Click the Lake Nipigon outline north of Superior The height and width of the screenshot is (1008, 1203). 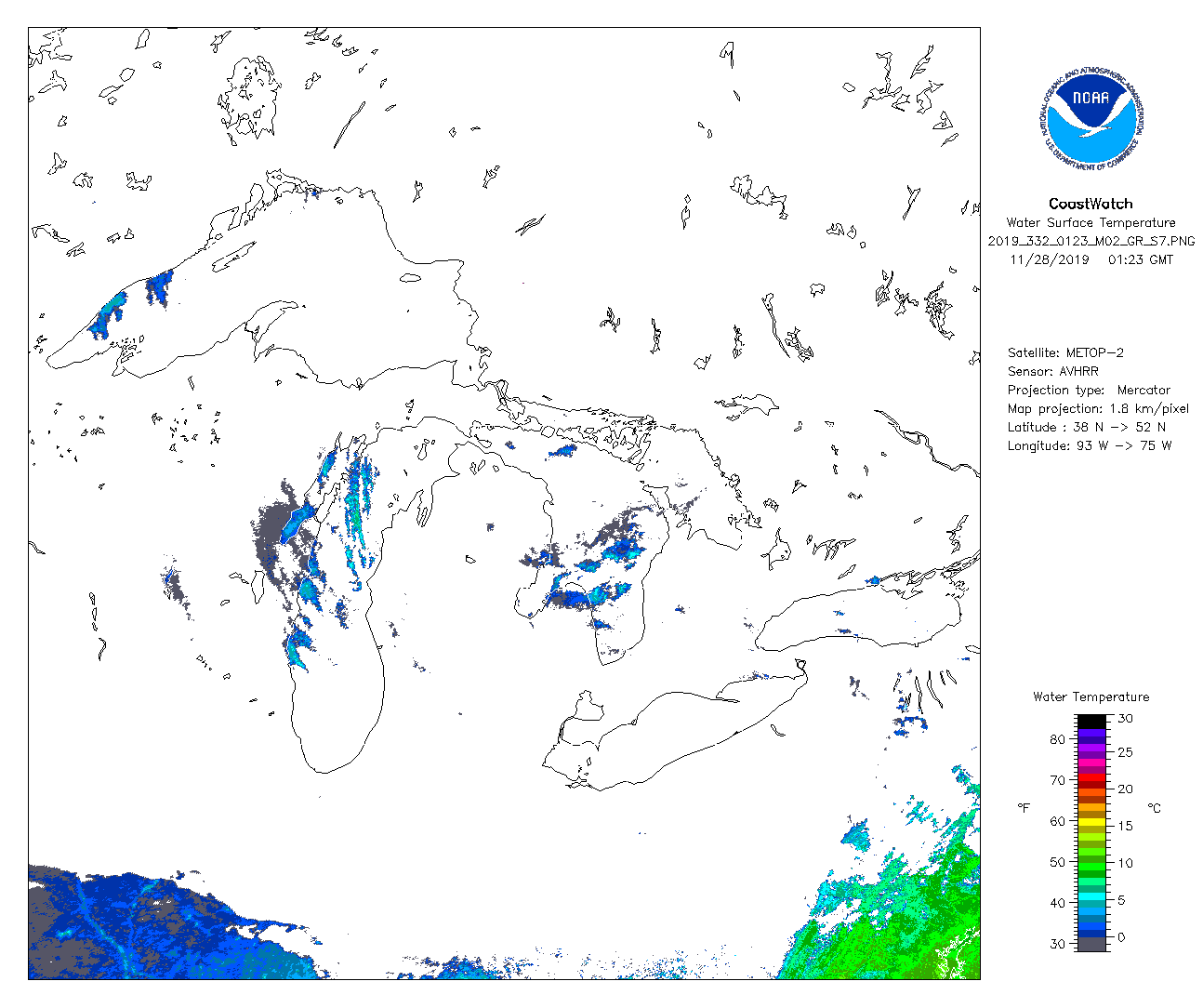pos(251,98)
